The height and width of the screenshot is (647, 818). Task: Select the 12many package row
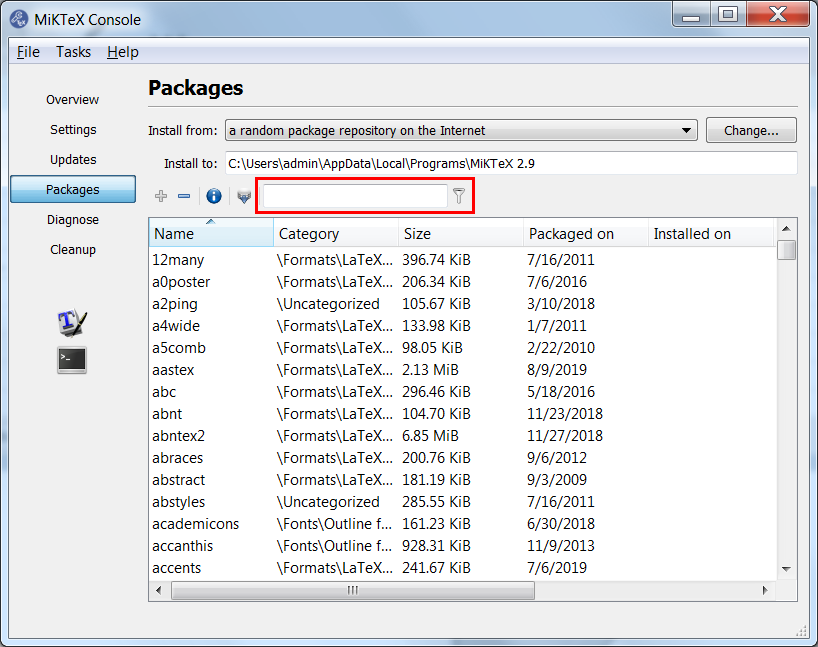pyautogui.click(x=462, y=260)
